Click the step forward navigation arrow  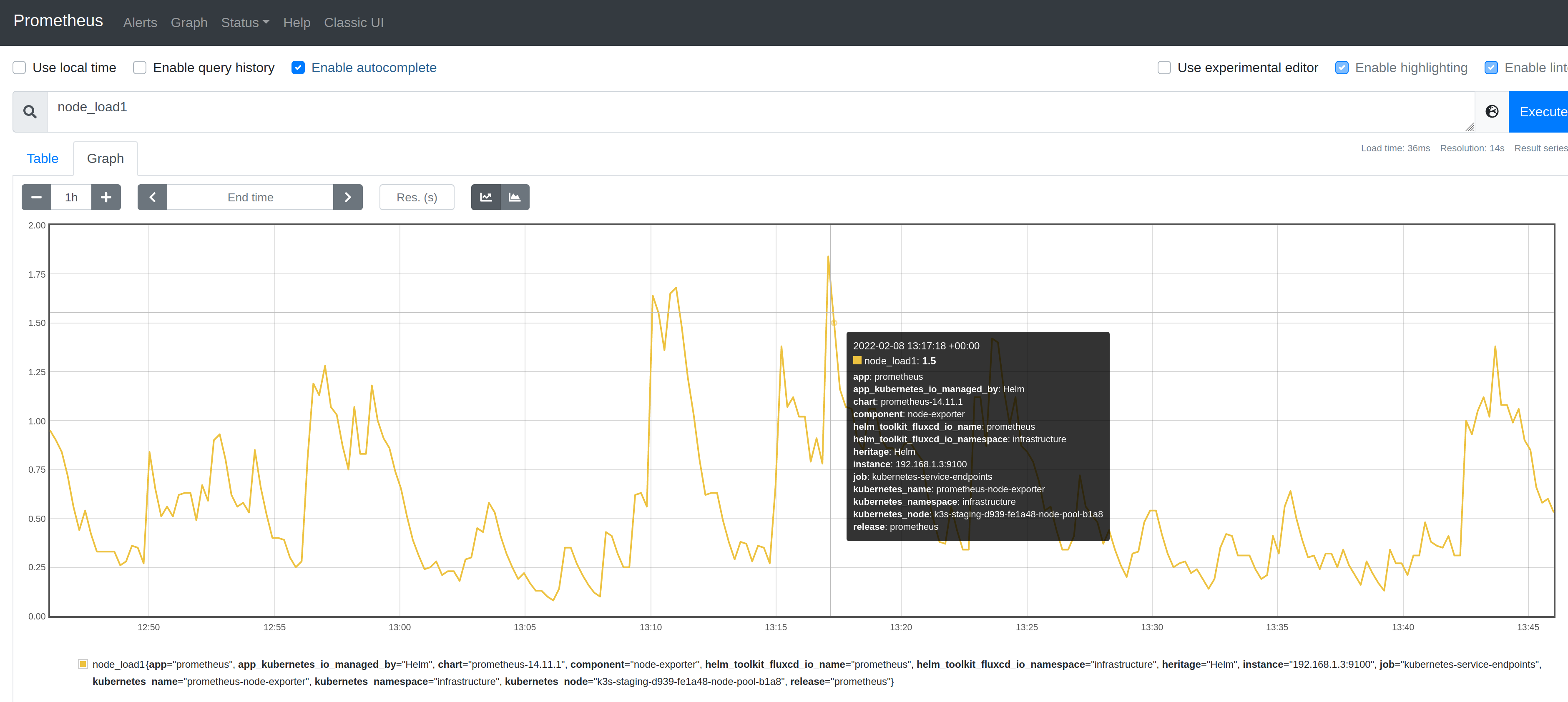click(x=348, y=197)
